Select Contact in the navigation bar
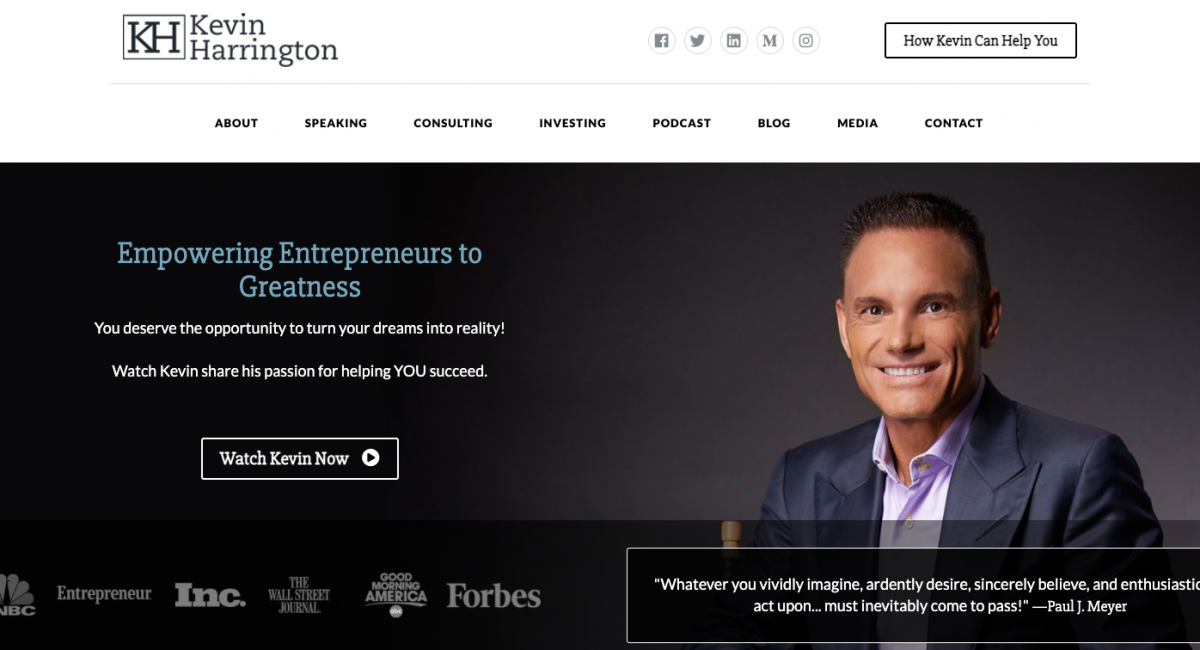 click(953, 123)
